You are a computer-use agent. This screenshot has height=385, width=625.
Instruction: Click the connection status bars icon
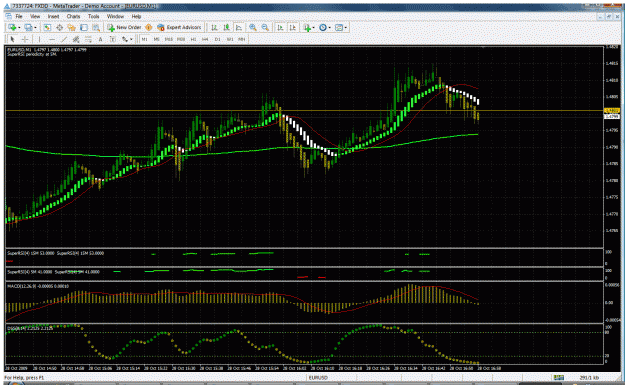click(x=559, y=377)
